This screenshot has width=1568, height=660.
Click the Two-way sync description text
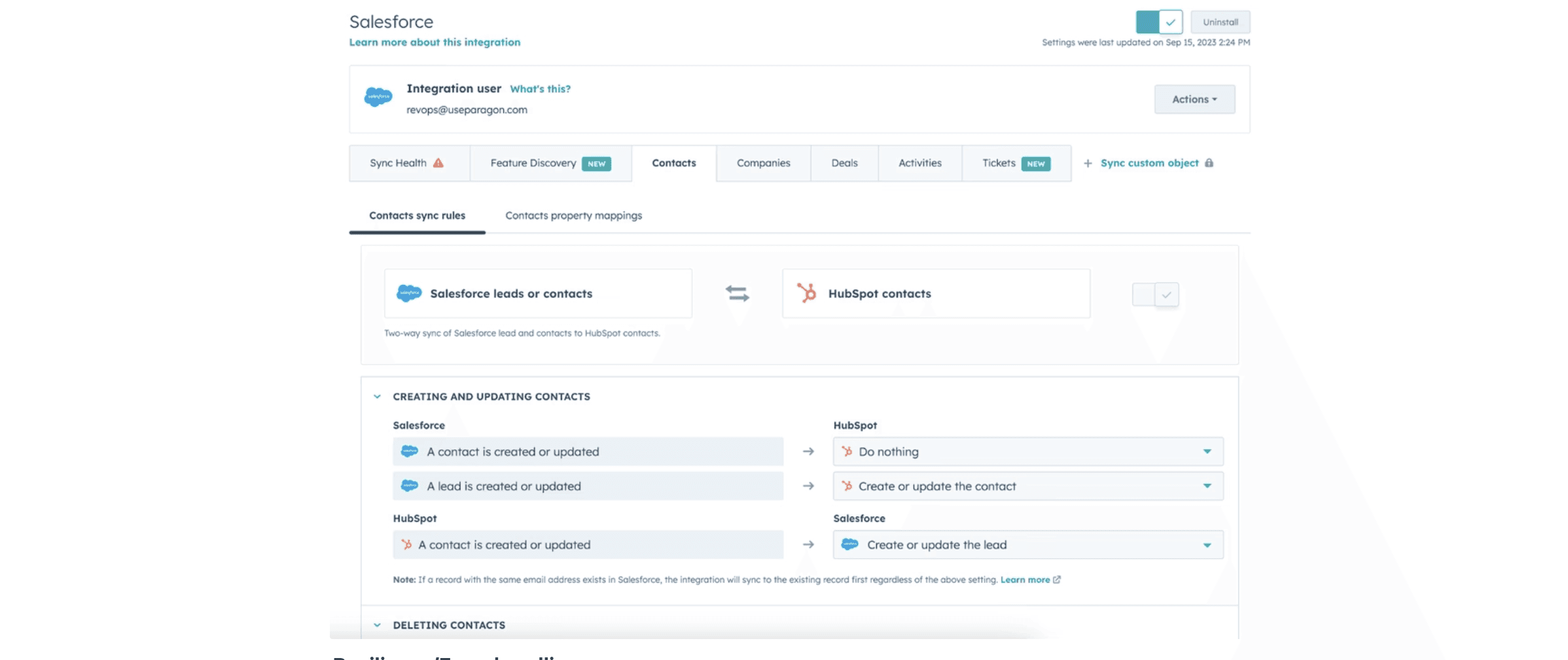point(522,333)
